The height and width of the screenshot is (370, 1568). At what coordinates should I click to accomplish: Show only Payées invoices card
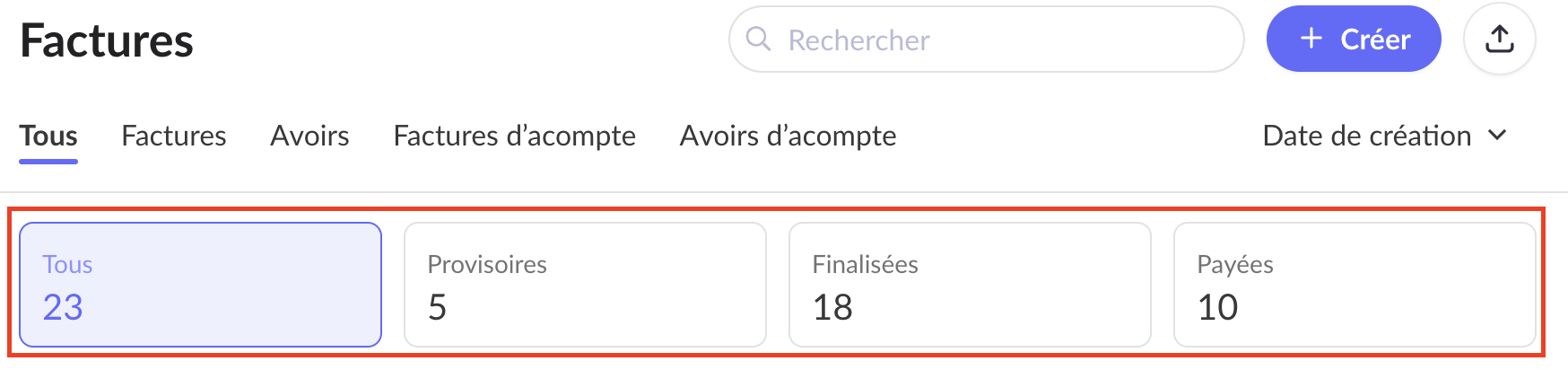[x=1355, y=285]
